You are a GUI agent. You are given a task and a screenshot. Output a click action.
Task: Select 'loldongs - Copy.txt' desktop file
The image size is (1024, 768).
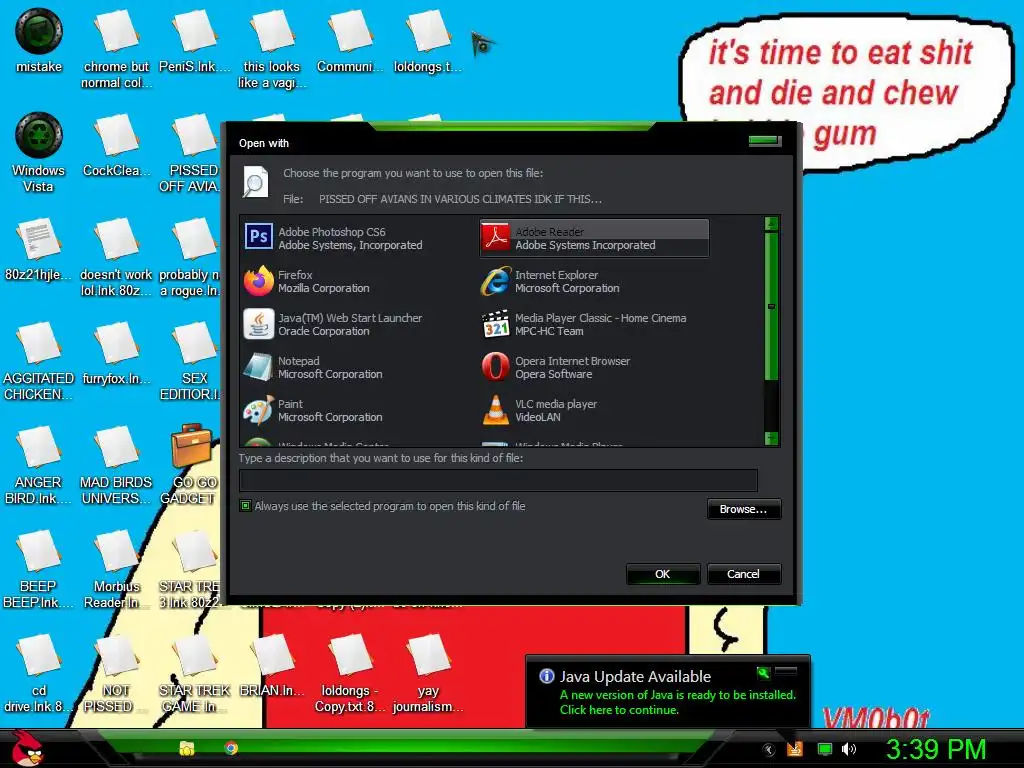click(350, 673)
